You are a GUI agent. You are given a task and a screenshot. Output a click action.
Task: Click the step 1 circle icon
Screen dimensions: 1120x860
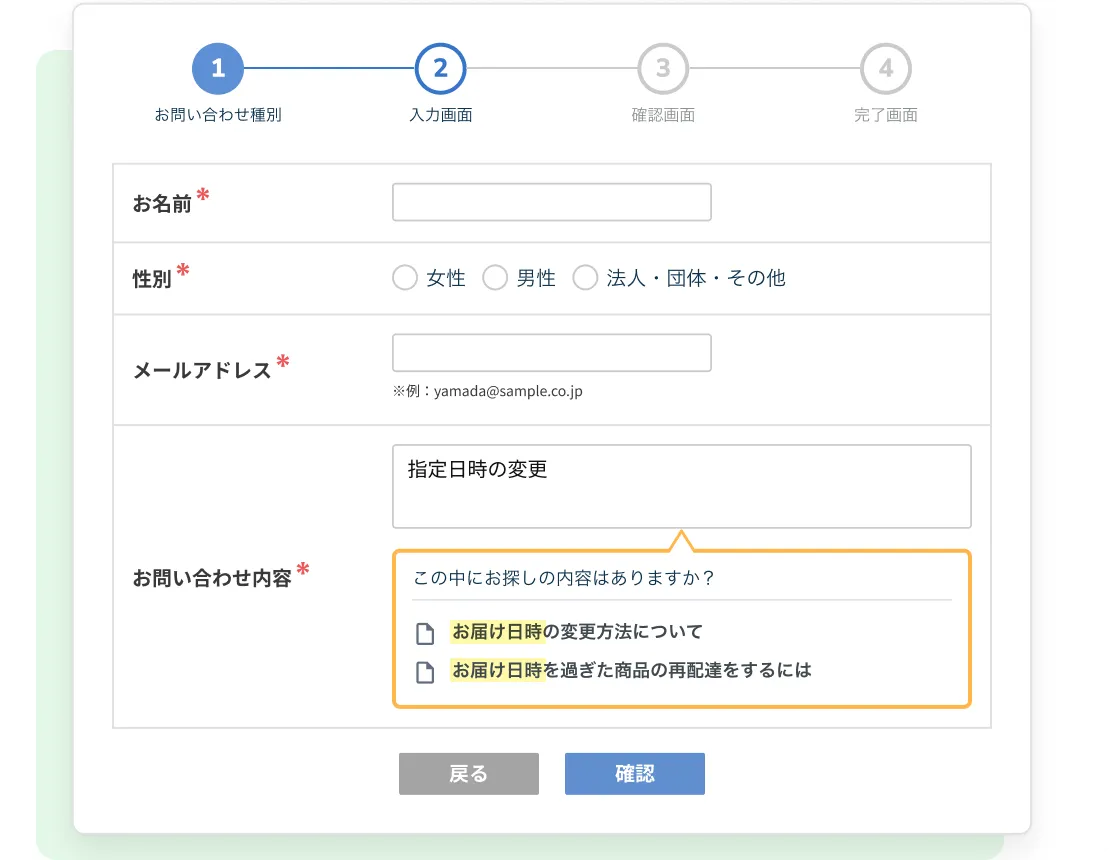click(x=218, y=69)
